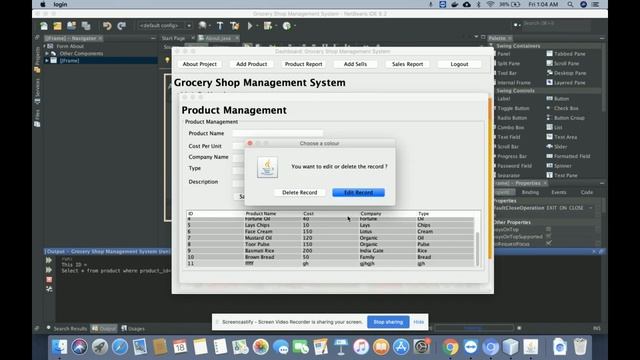Click Hide link in Screencastify bar

(x=419, y=322)
